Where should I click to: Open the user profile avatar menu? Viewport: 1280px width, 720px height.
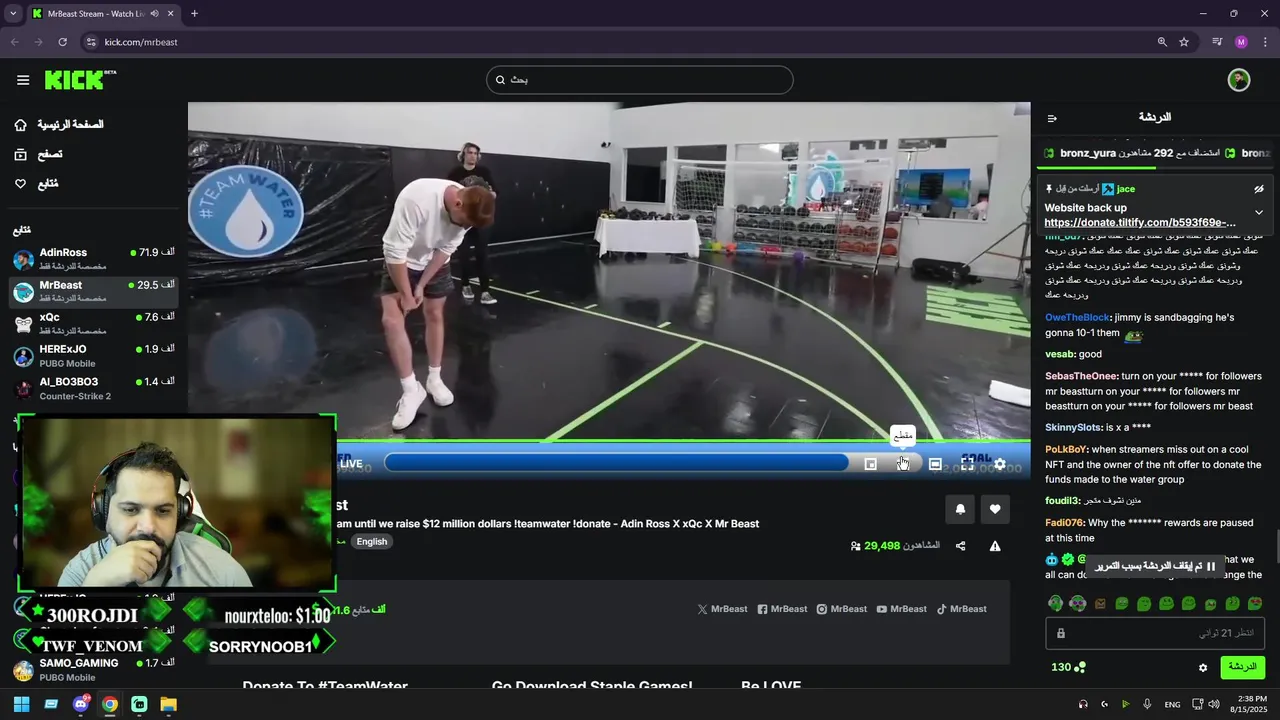coord(1239,80)
